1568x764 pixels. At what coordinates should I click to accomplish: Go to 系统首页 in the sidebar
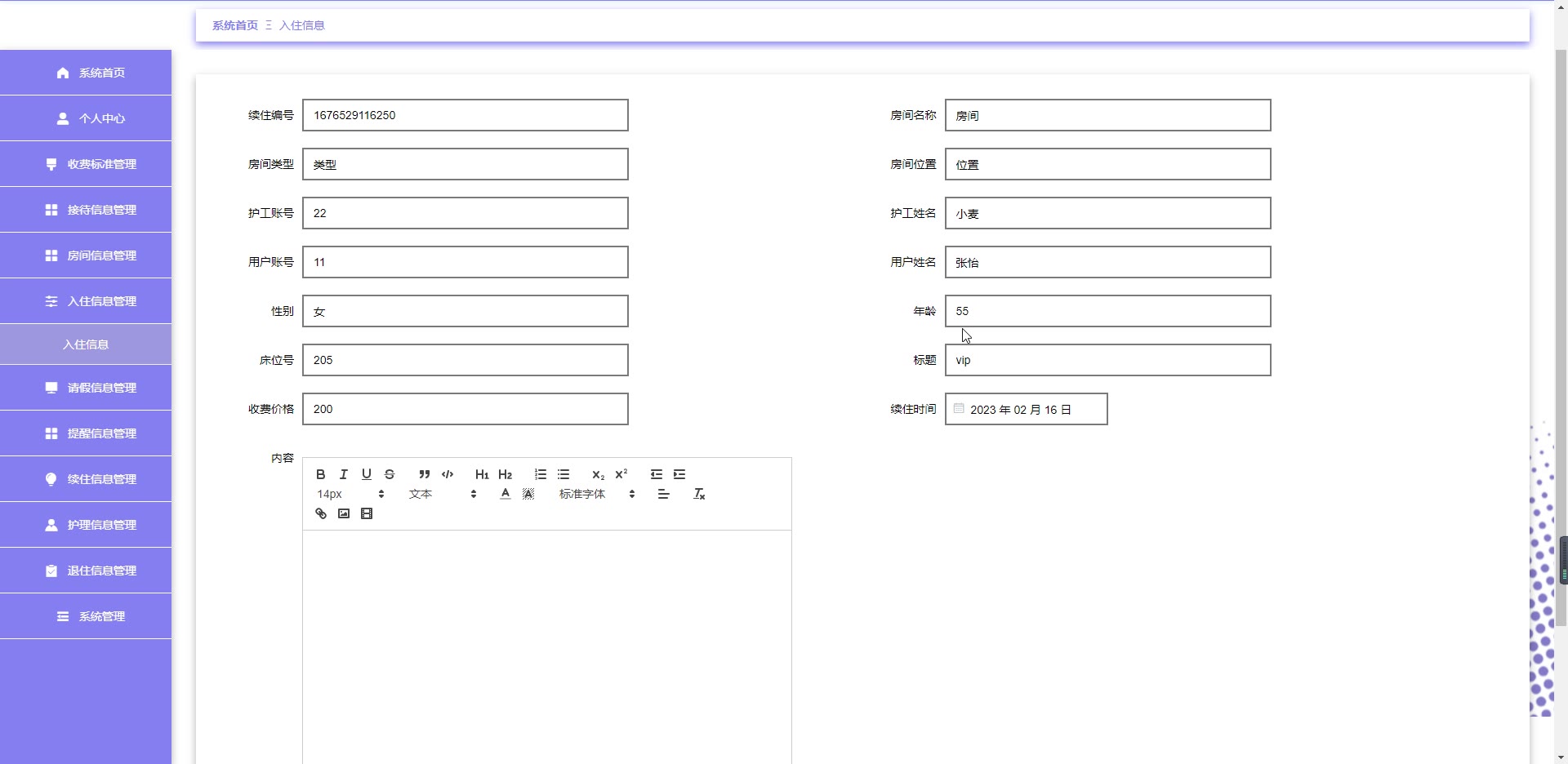tap(86, 73)
